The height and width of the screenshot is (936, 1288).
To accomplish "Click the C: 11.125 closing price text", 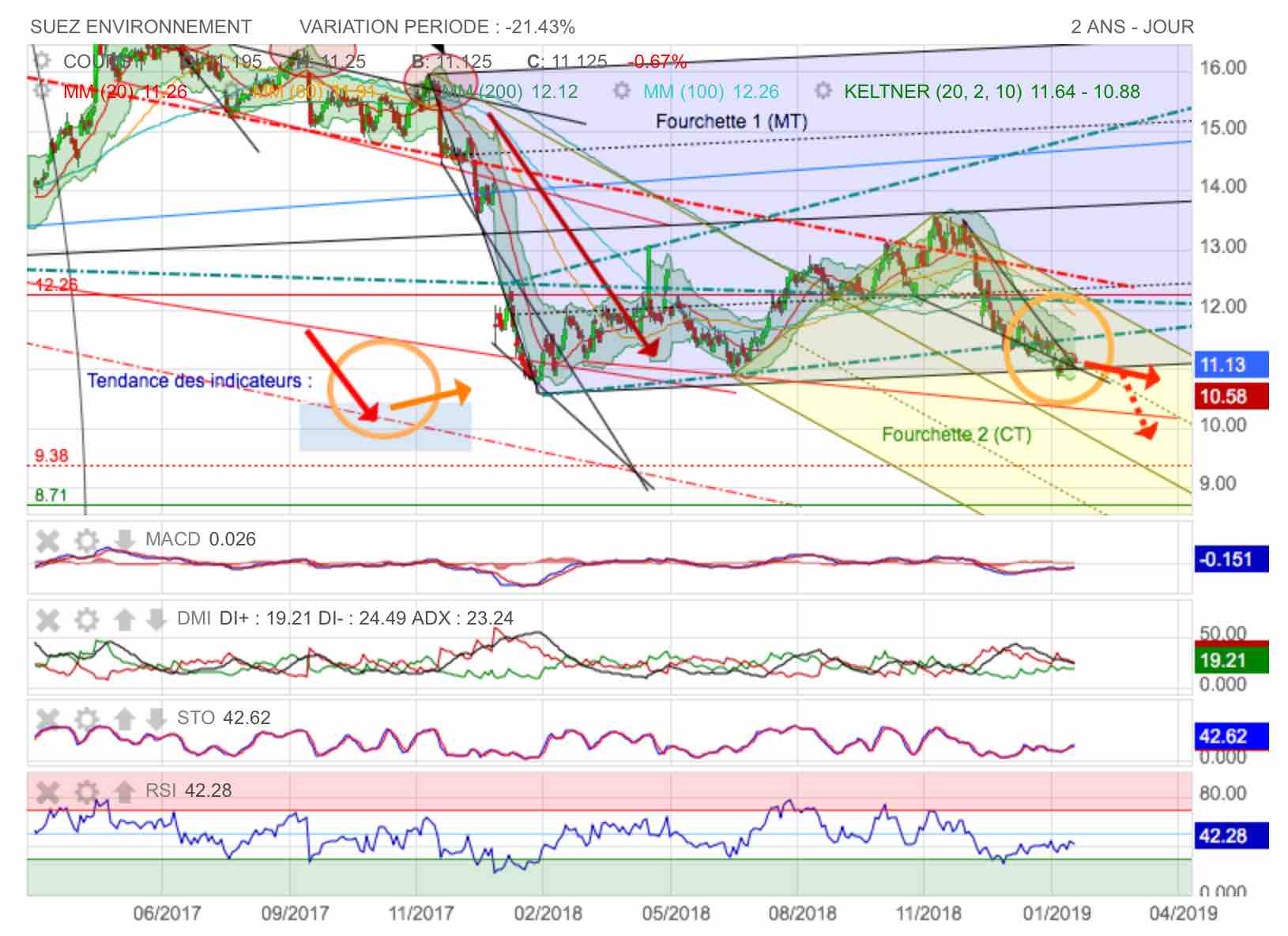I will coord(567,62).
